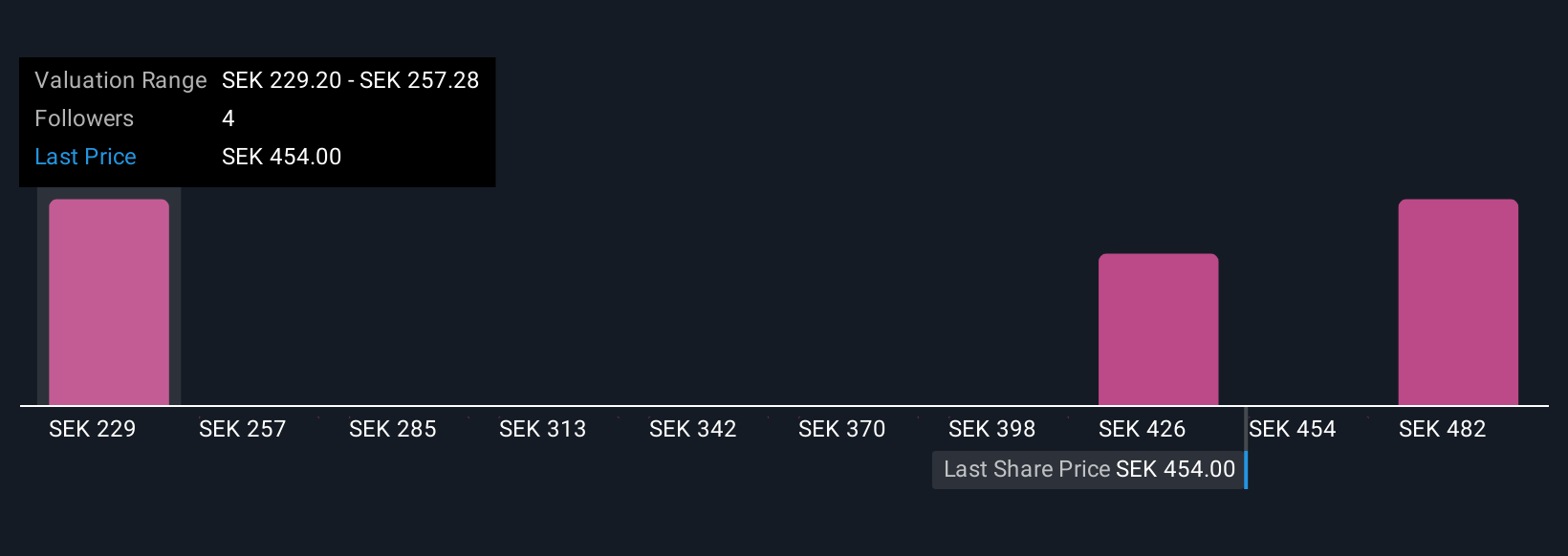Click the SEK 370 axis label
Image resolution: width=1568 pixels, height=556 pixels.
point(842,429)
